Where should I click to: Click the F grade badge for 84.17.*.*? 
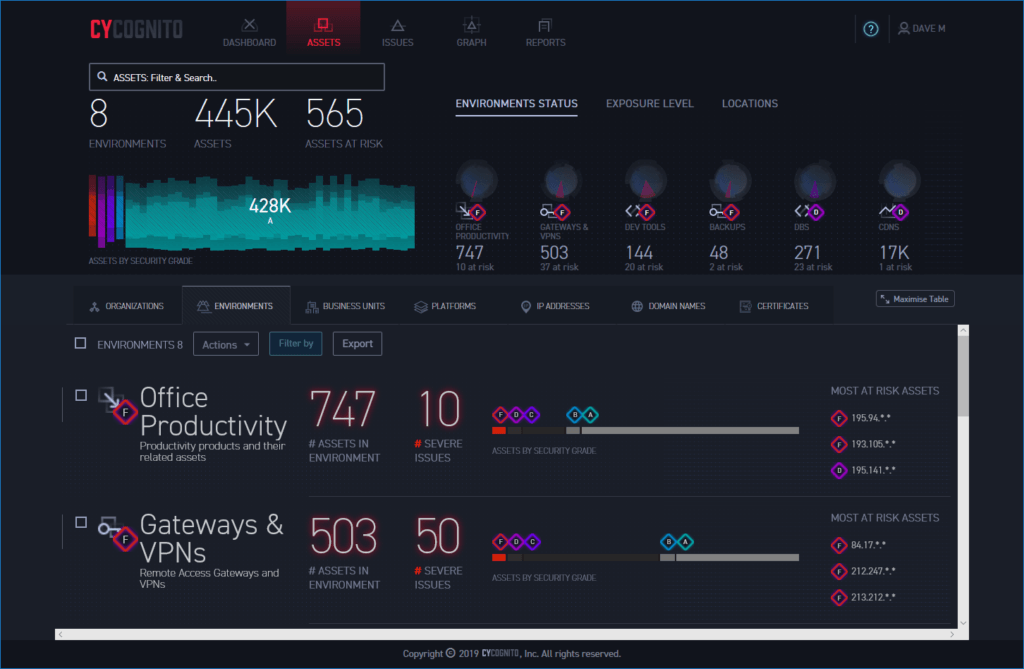[x=839, y=545]
